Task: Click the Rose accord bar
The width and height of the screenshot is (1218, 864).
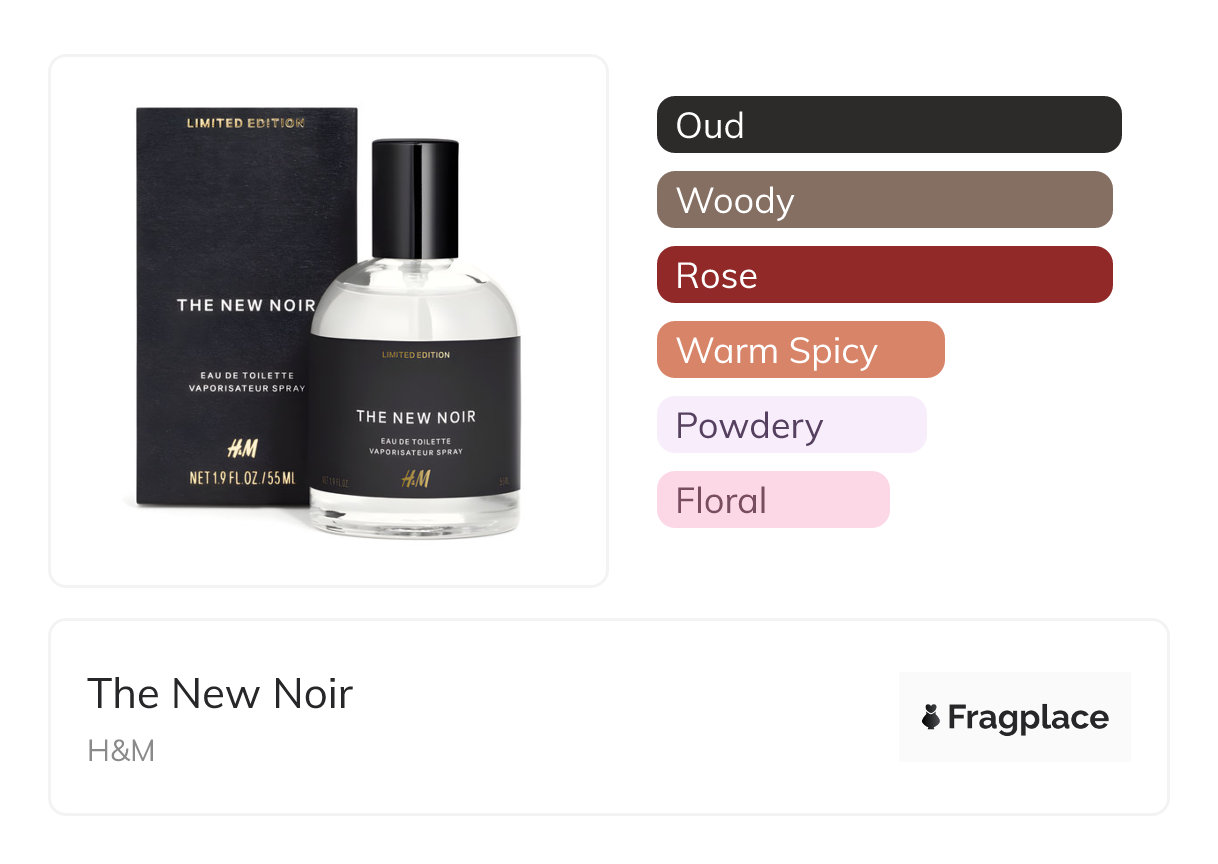Action: point(885,275)
